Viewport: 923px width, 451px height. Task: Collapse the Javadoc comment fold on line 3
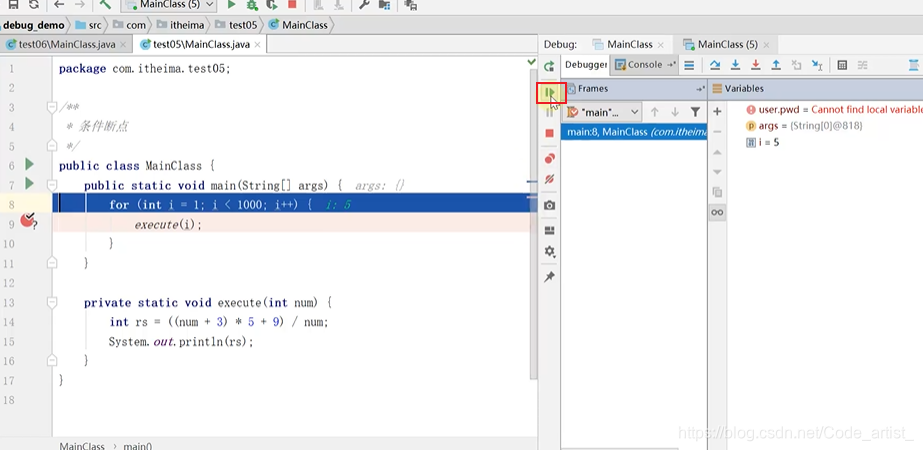coord(52,108)
